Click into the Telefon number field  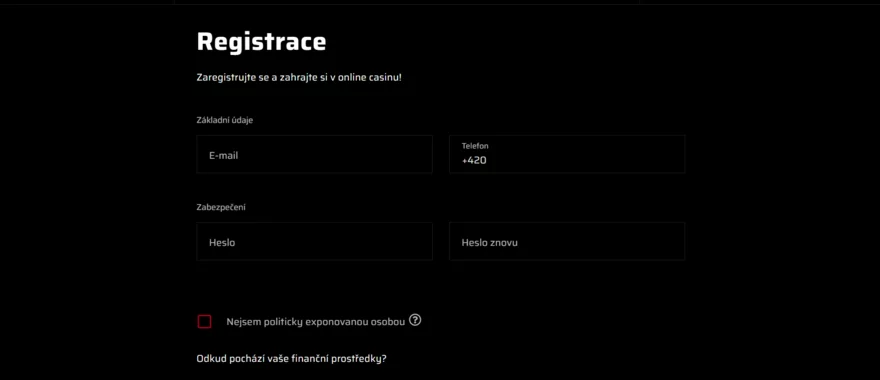567,154
